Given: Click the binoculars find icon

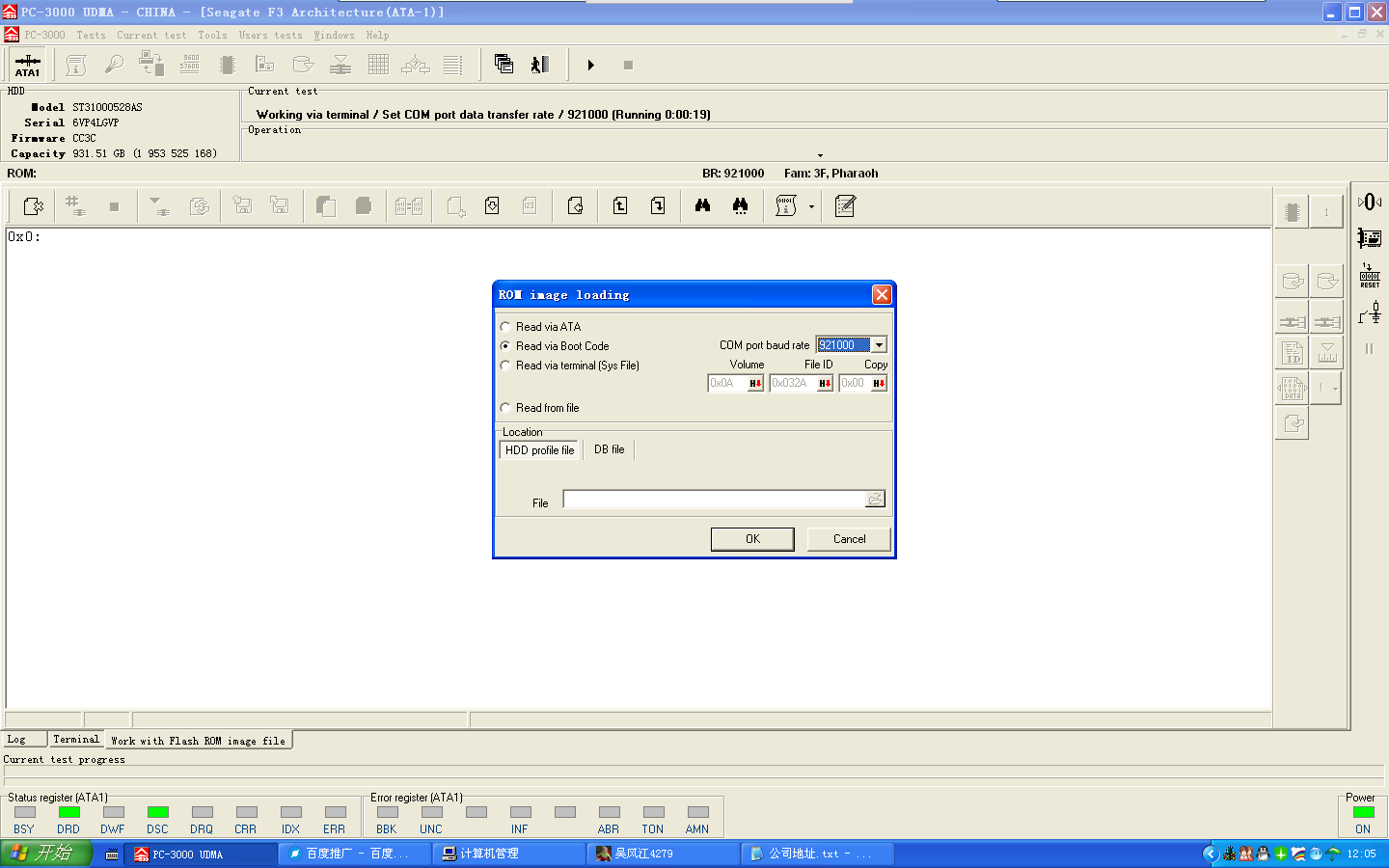Looking at the screenshot, I should (x=702, y=206).
